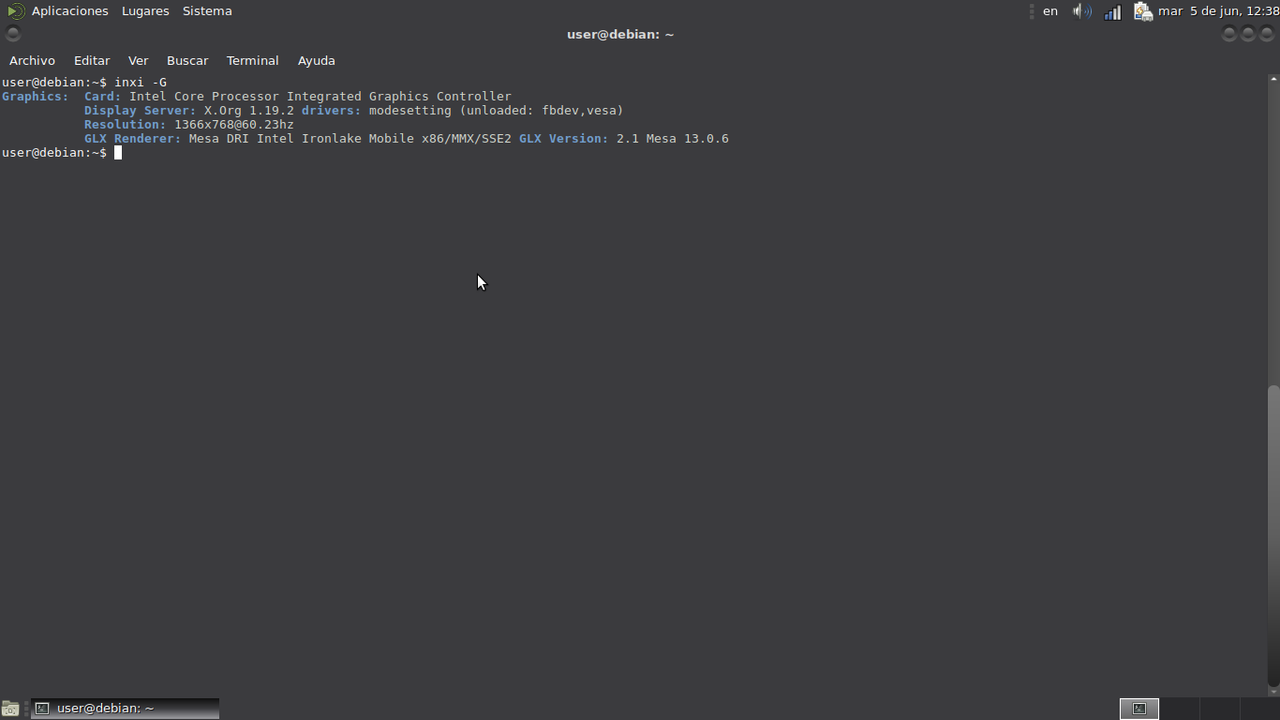Click the battery power manager icon

pyautogui.click(x=1143, y=11)
